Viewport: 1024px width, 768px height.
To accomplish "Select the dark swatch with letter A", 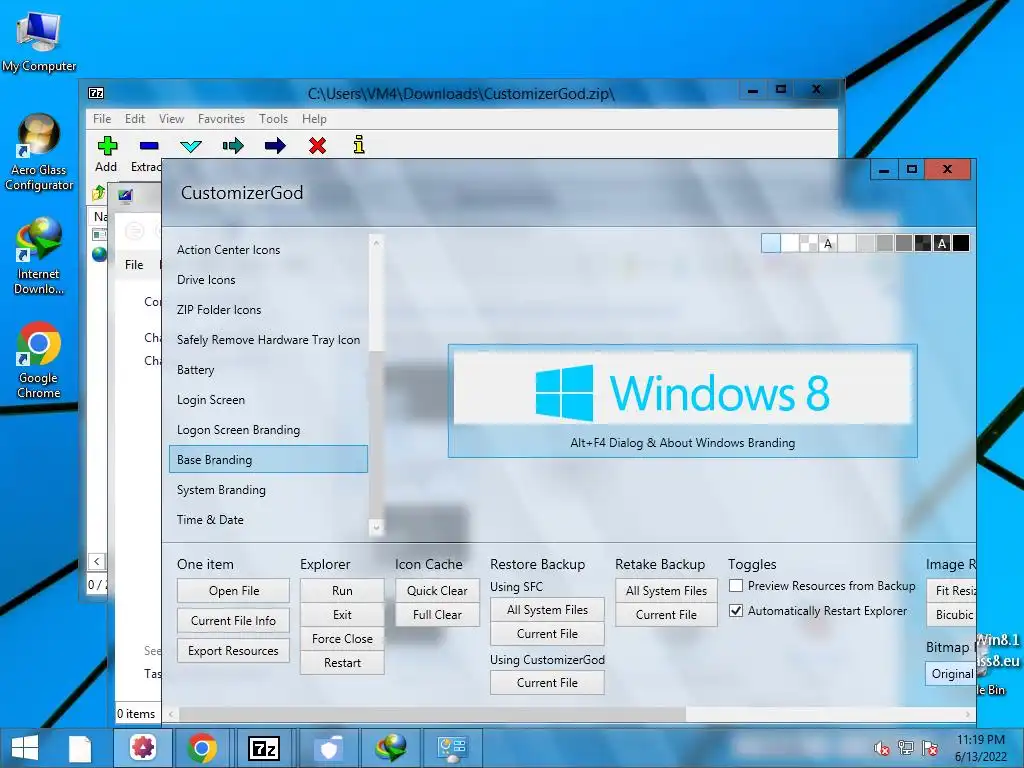I will [x=942, y=244].
